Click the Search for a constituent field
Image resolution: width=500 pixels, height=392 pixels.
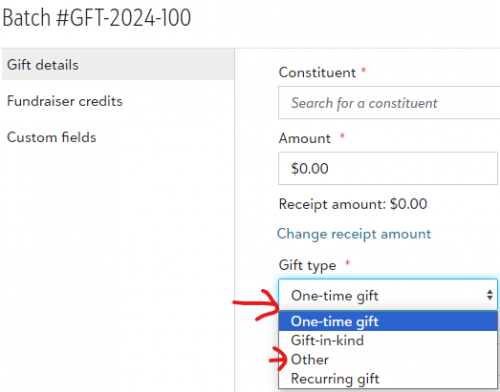389,103
